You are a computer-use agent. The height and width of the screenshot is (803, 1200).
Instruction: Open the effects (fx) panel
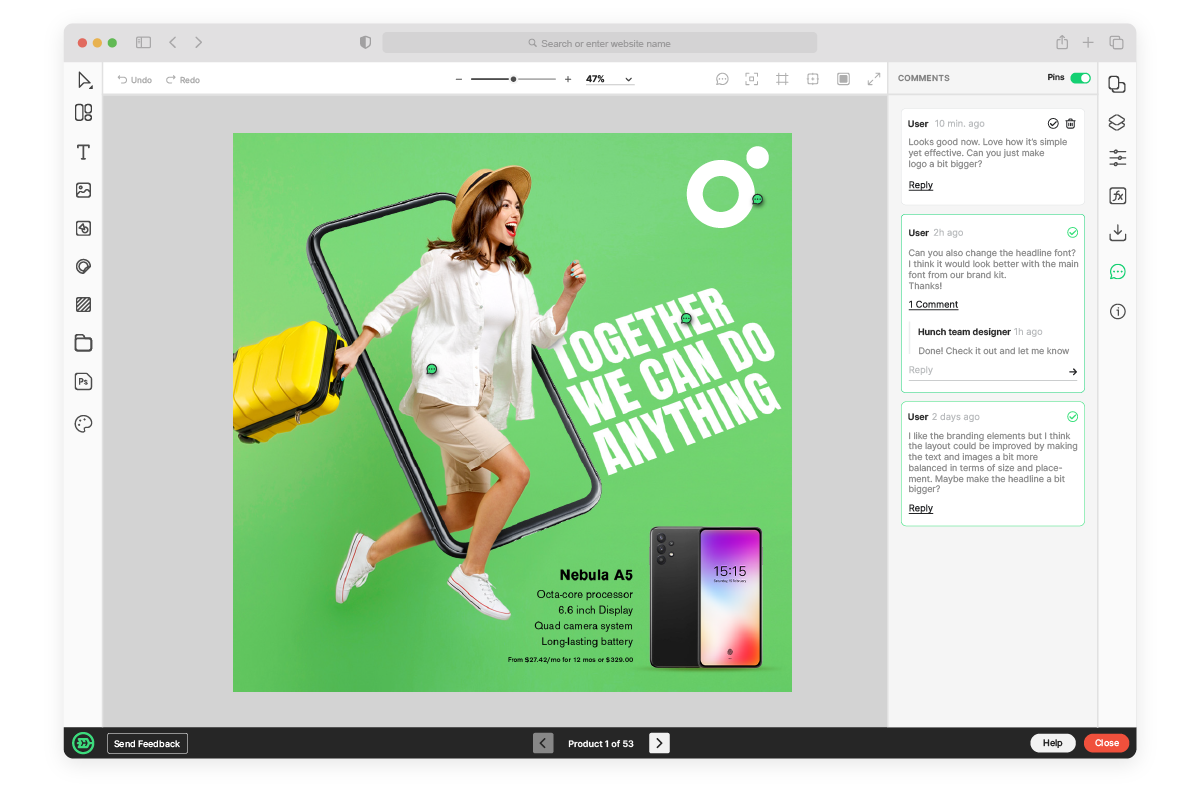pyautogui.click(x=1117, y=196)
